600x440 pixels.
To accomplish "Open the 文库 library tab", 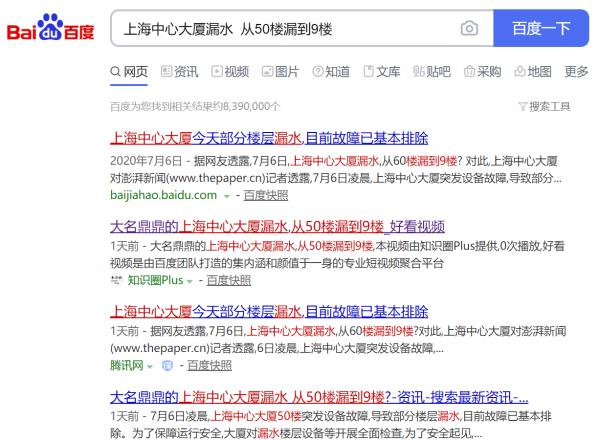I will click(383, 72).
